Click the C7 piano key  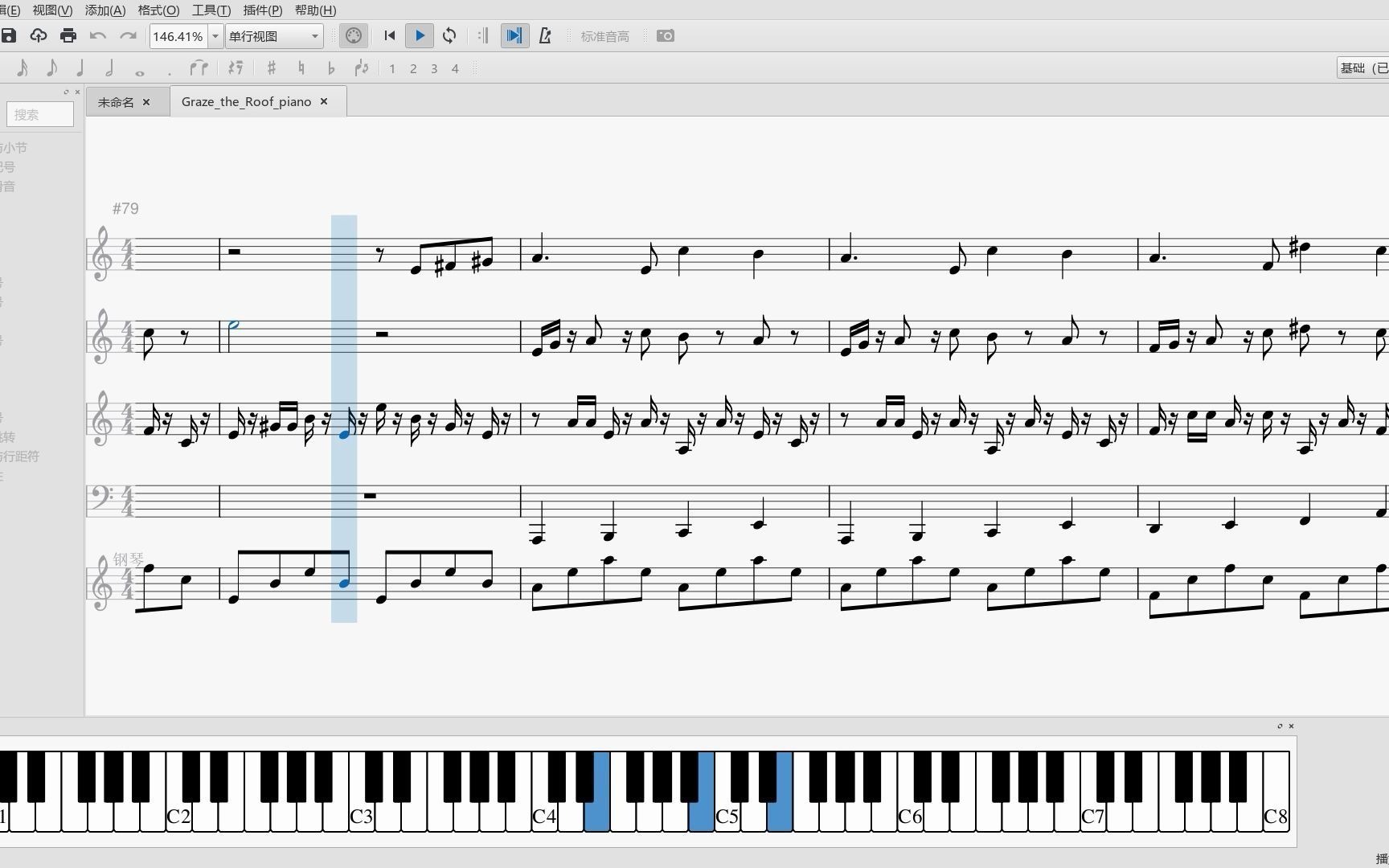[1092, 817]
